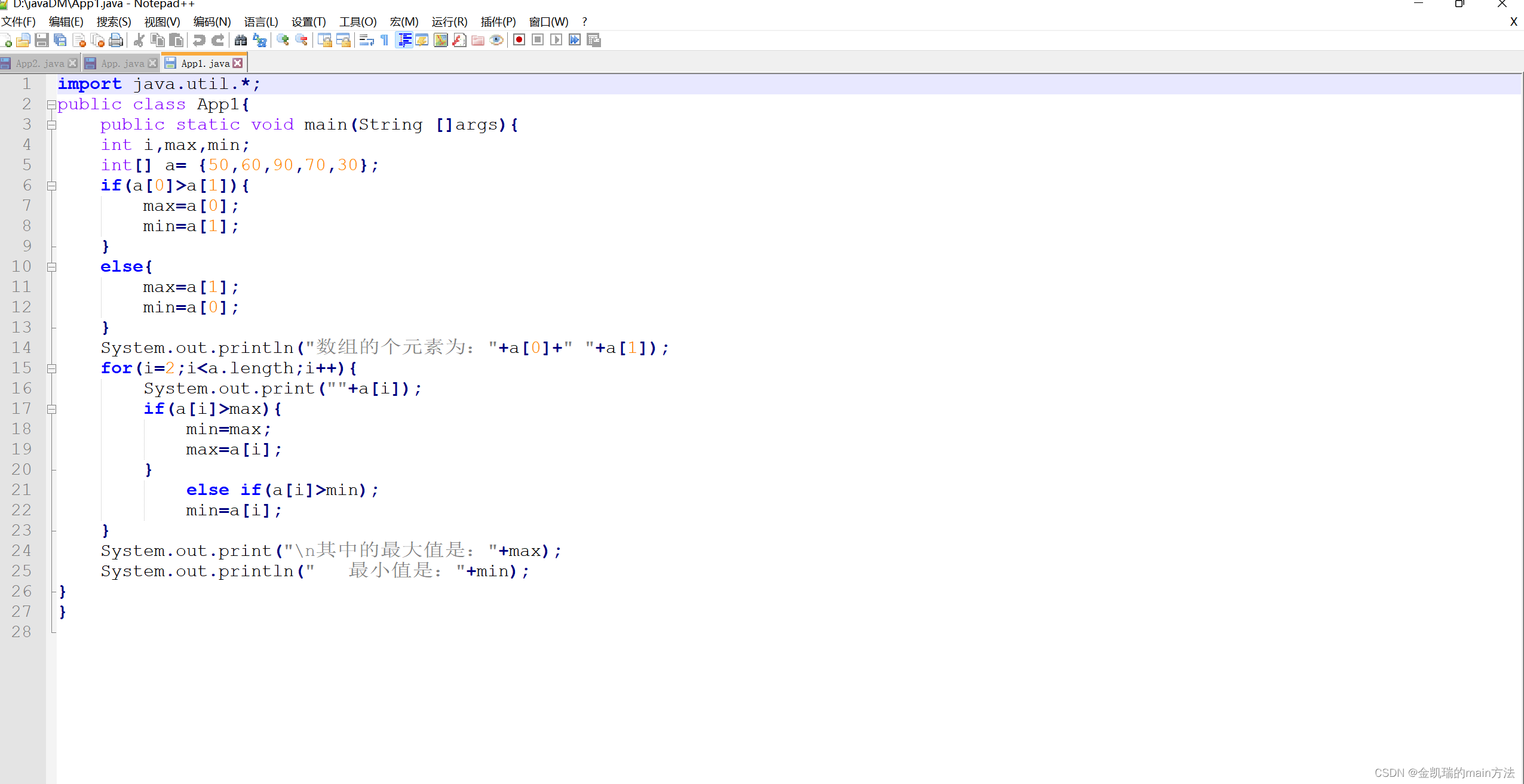The width and height of the screenshot is (1524, 784).
Task: Click the Save All toolbar icon
Action: tap(60, 40)
